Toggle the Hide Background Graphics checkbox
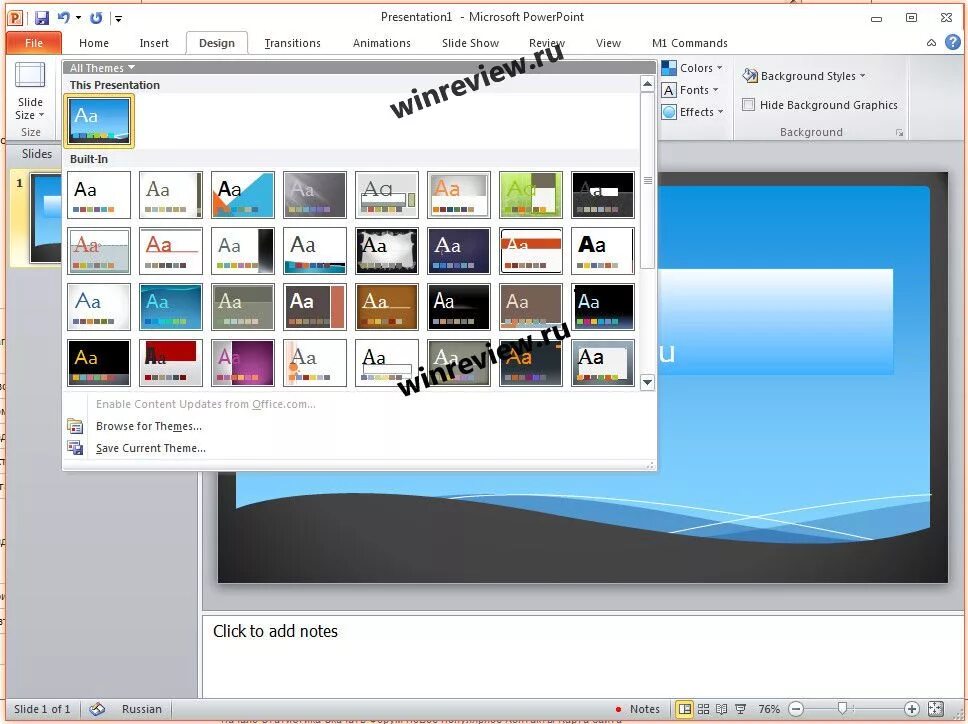This screenshot has height=724, width=968. [x=748, y=104]
